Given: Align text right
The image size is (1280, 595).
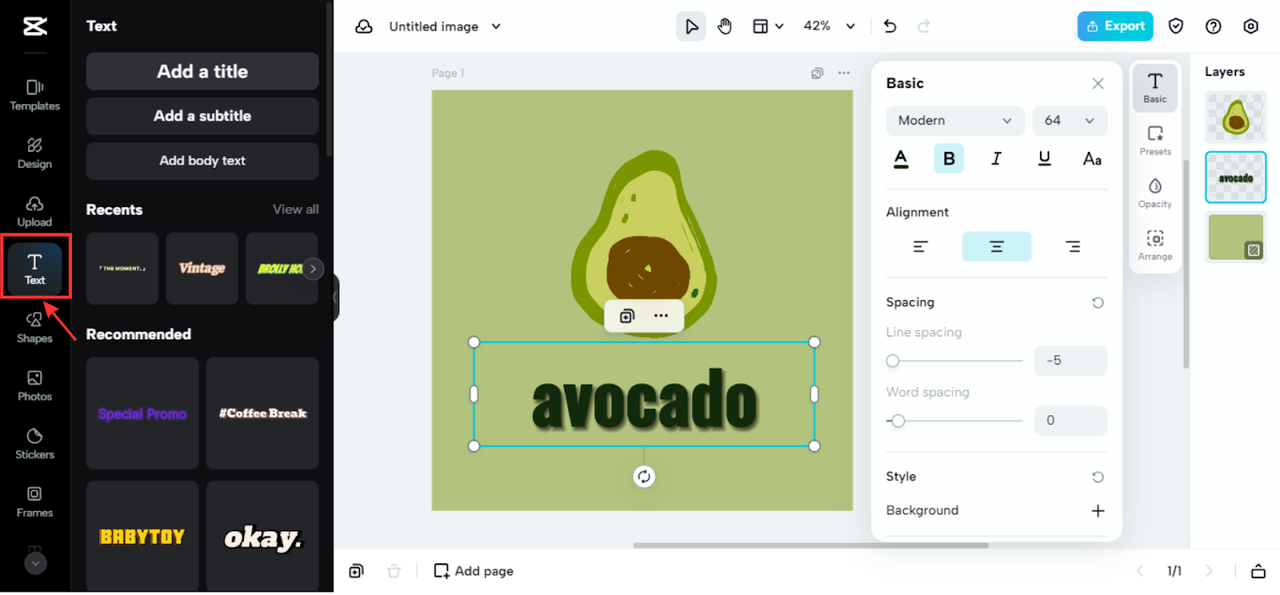Looking at the screenshot, I should [1073, 247].
